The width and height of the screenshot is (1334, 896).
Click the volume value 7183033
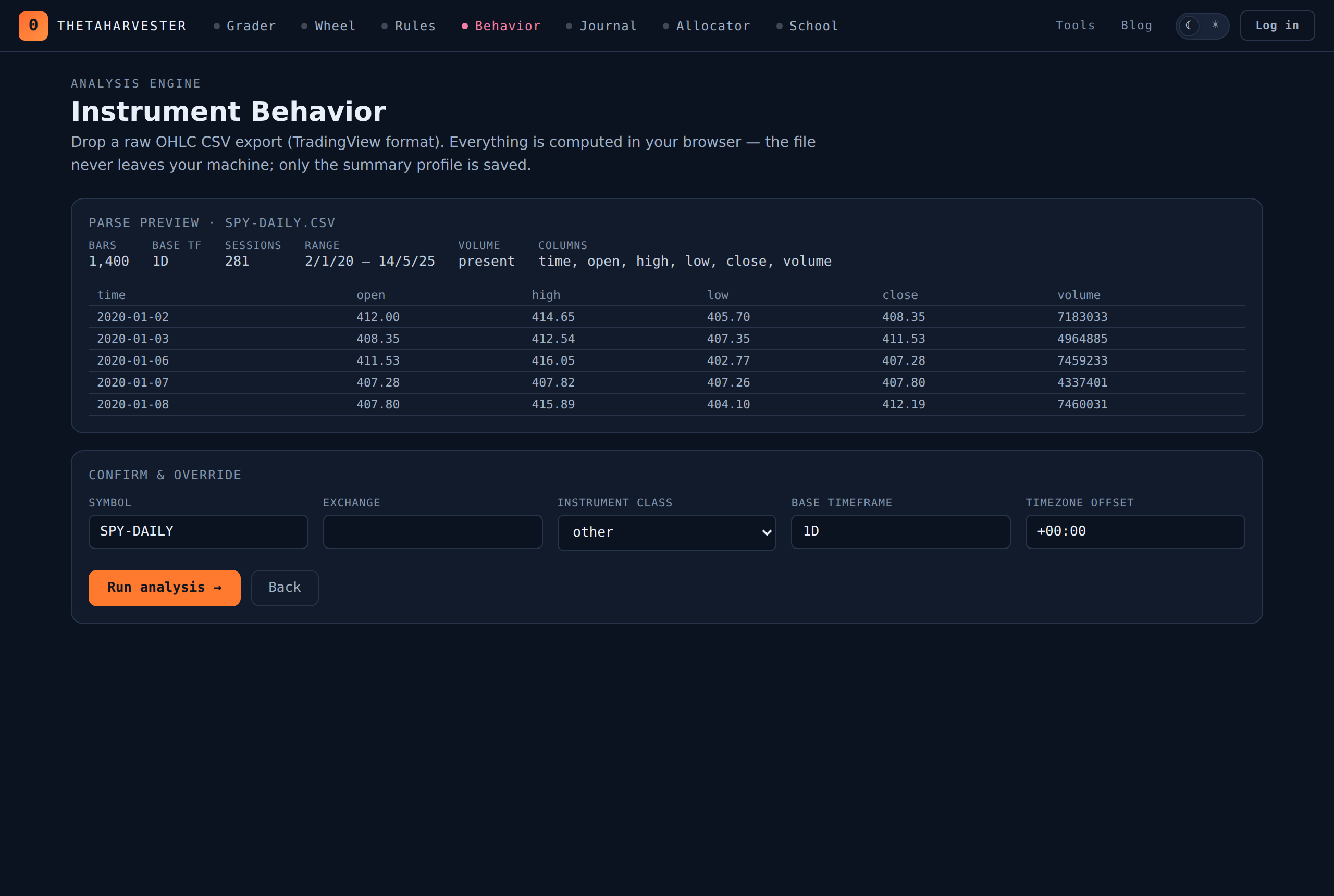[x=1082, y=317]
